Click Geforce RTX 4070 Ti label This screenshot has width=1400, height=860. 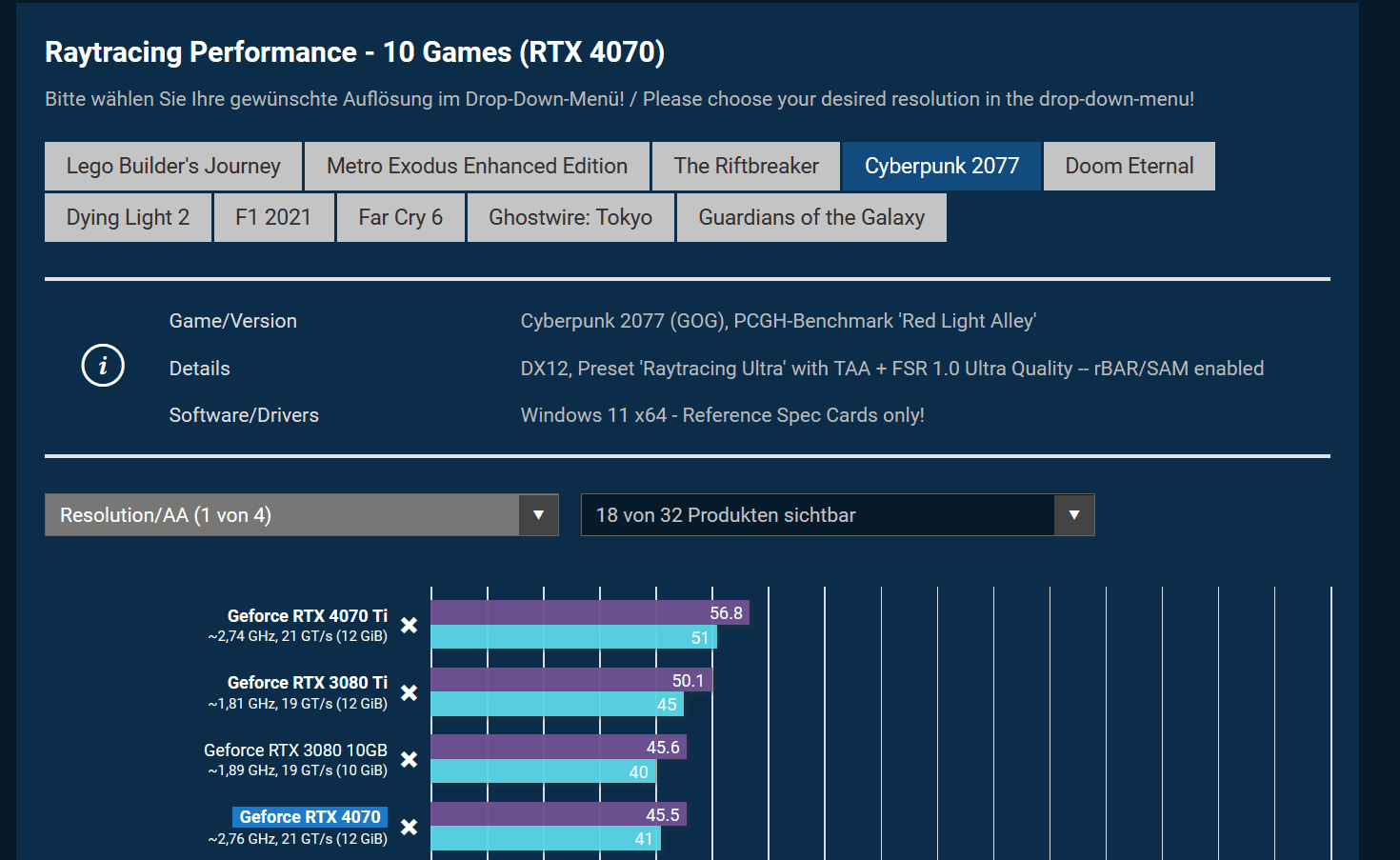(x=308, y=616)
